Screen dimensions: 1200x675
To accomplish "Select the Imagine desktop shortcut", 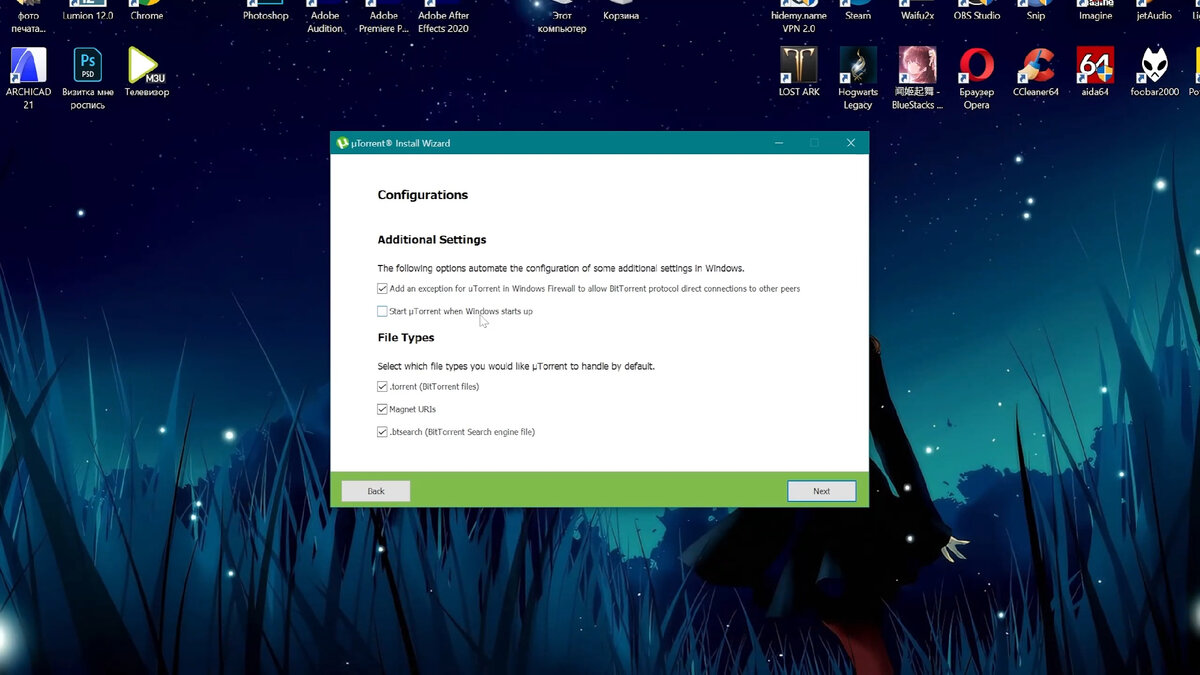I will (x=1095, y=10).
